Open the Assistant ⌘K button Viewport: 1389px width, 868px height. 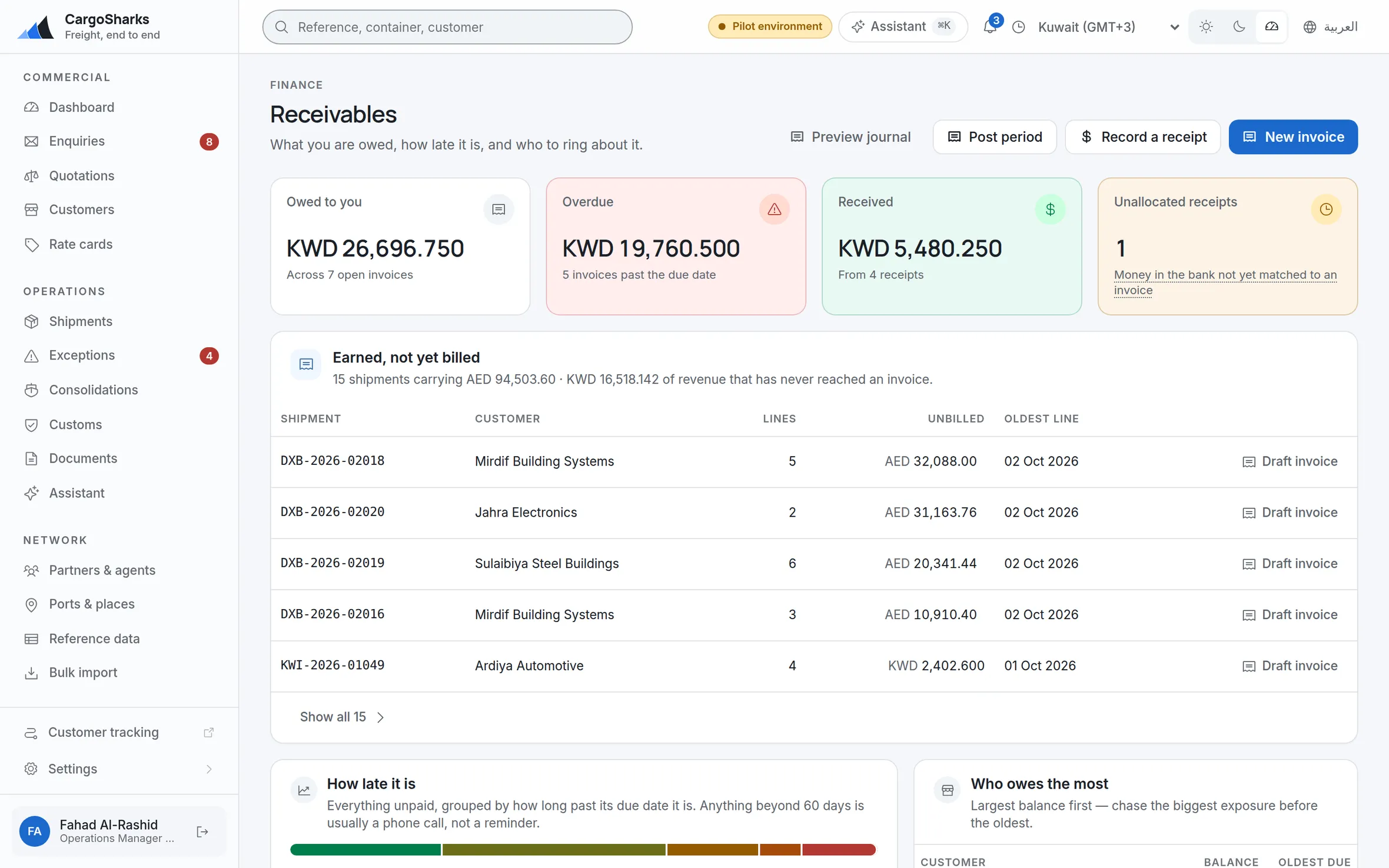tap(903, 27)
